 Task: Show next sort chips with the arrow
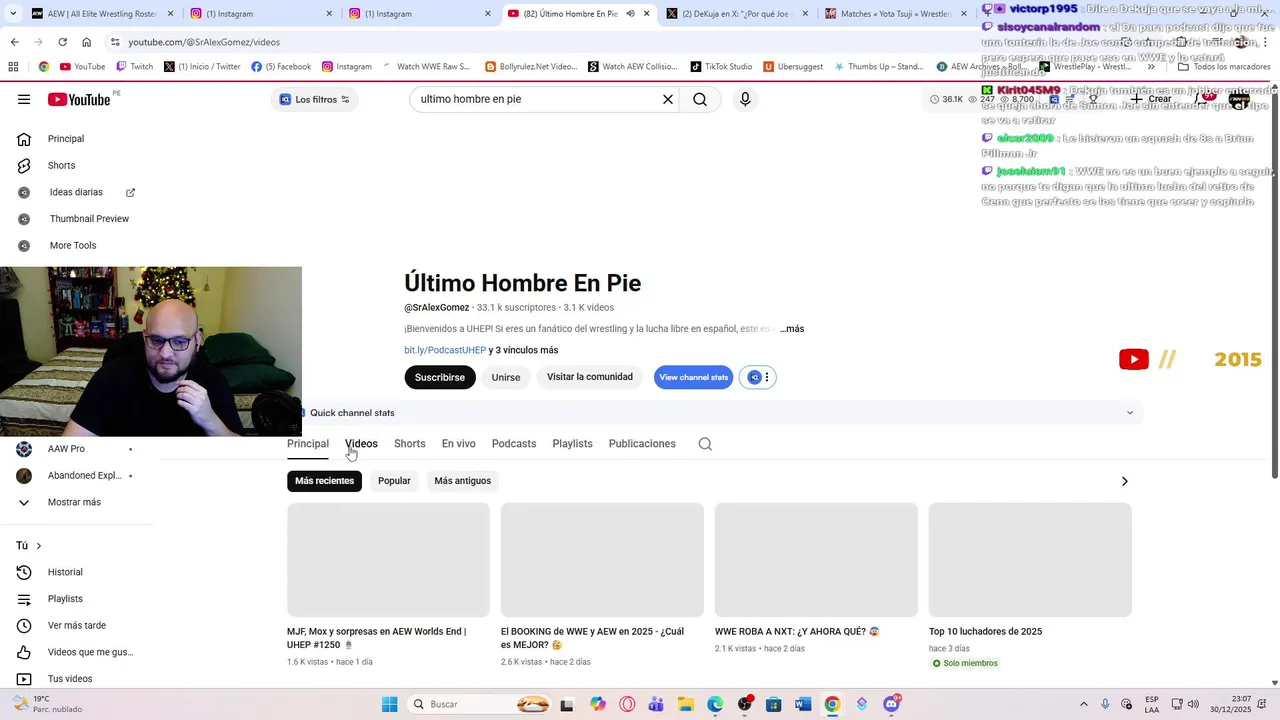coord(1124,481)
